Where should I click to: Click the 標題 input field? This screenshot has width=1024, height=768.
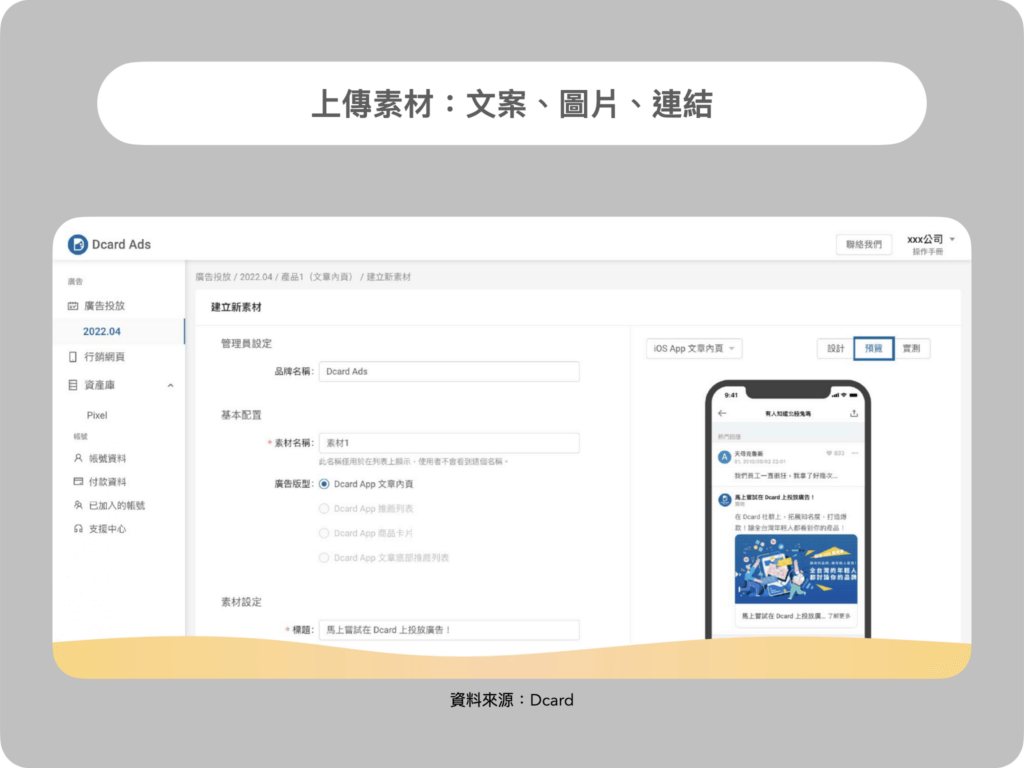pos(449,630)
